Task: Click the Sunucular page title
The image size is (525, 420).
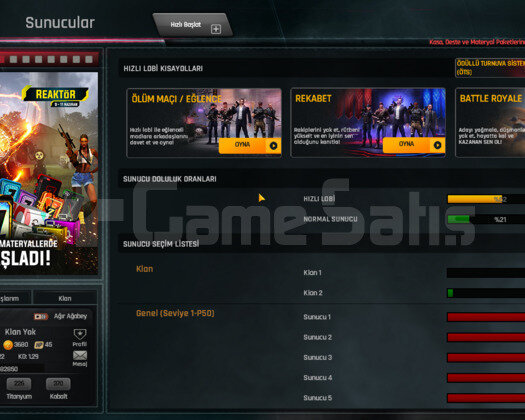Action: click(x=60, y=23)
